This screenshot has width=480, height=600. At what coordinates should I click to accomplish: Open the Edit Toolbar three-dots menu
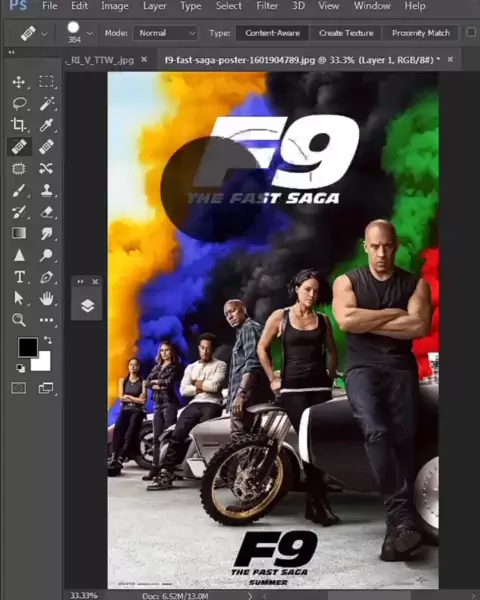click(x=47, y=320)
